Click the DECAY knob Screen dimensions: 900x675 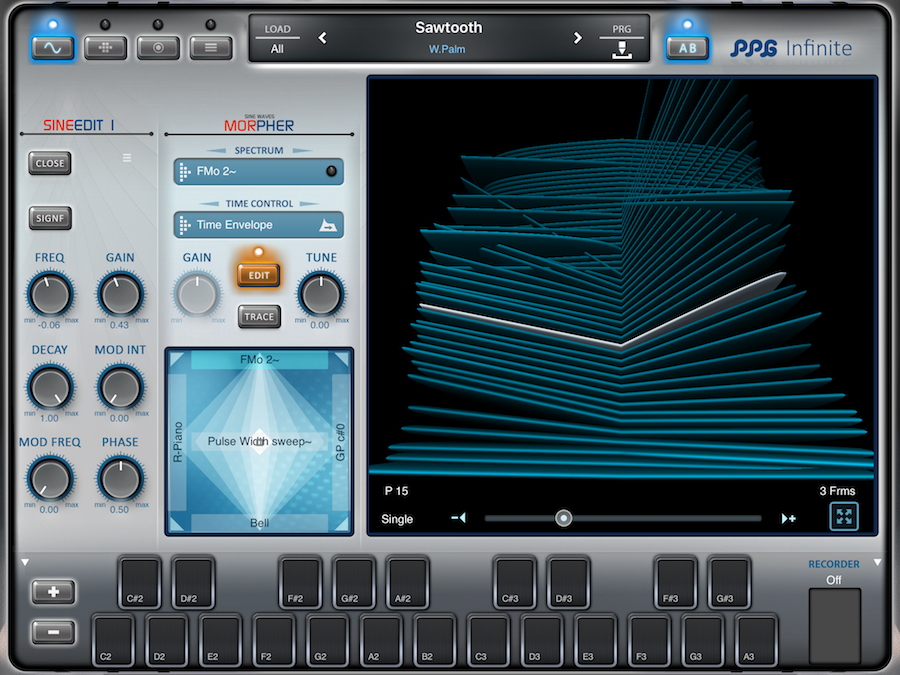51,387
